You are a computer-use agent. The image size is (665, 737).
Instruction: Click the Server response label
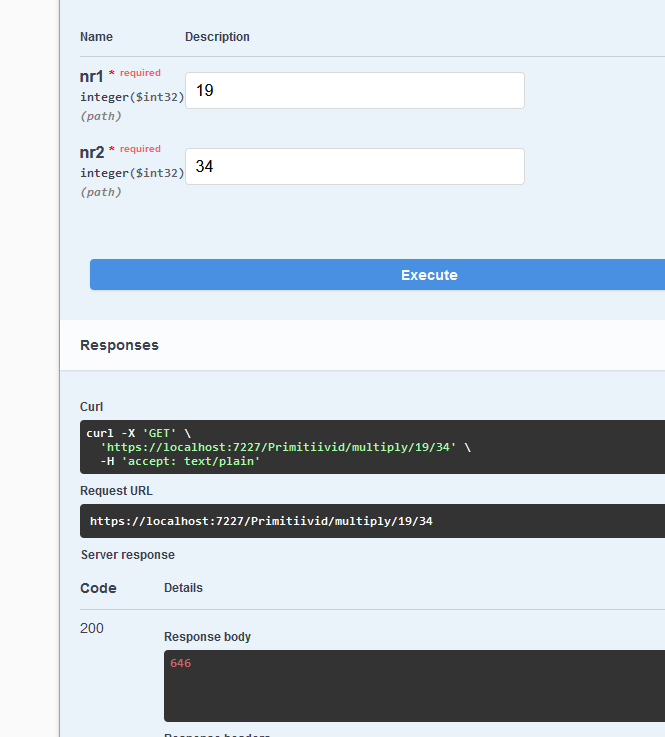128,555
